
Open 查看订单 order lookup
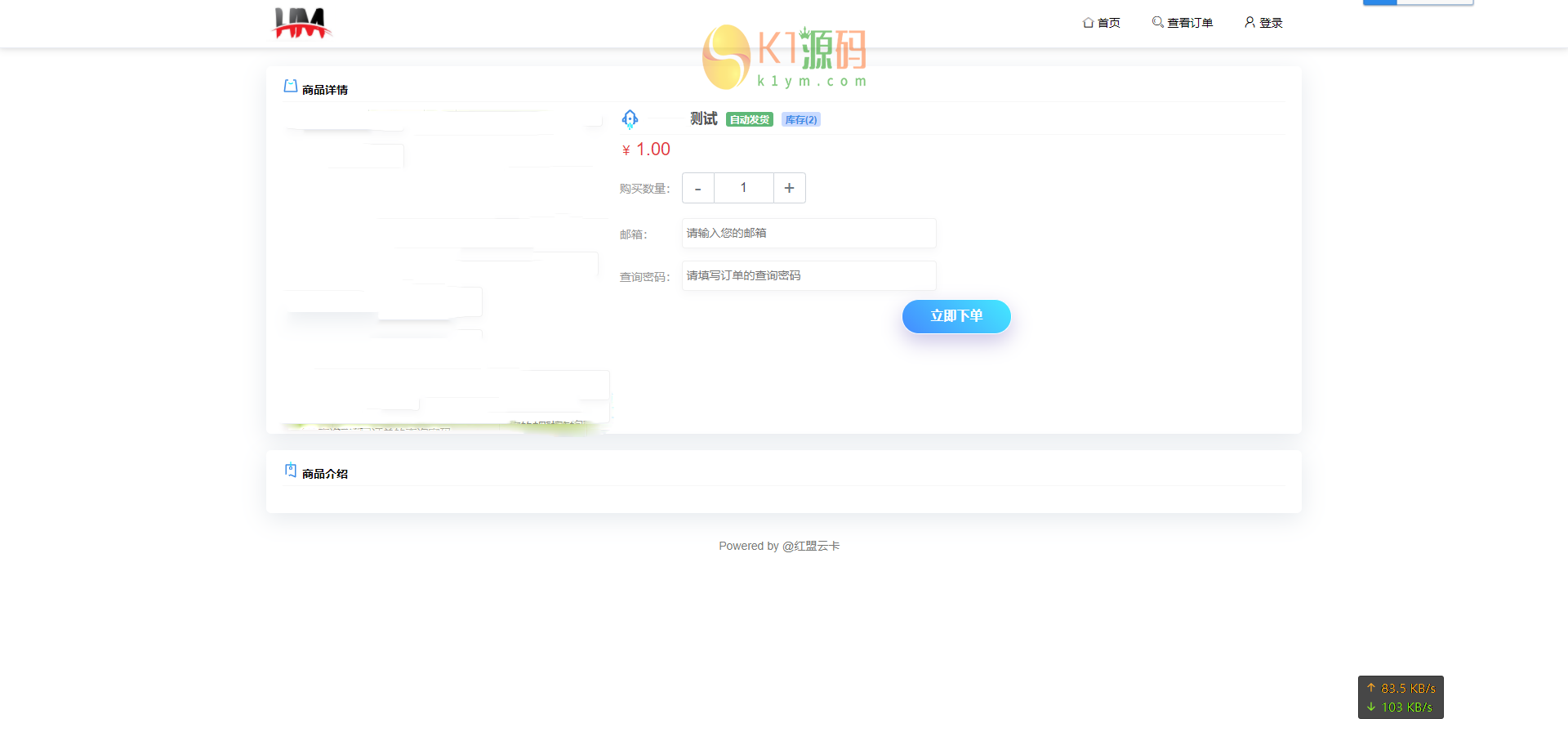[1182, 23]
